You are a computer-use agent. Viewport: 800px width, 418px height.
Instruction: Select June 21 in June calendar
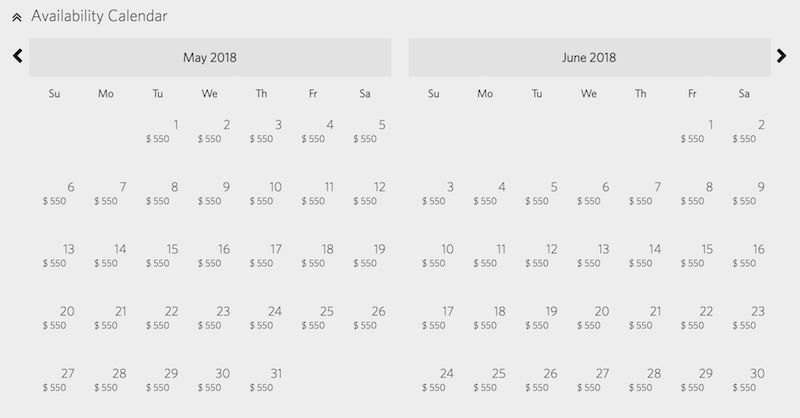pos(641,318)
